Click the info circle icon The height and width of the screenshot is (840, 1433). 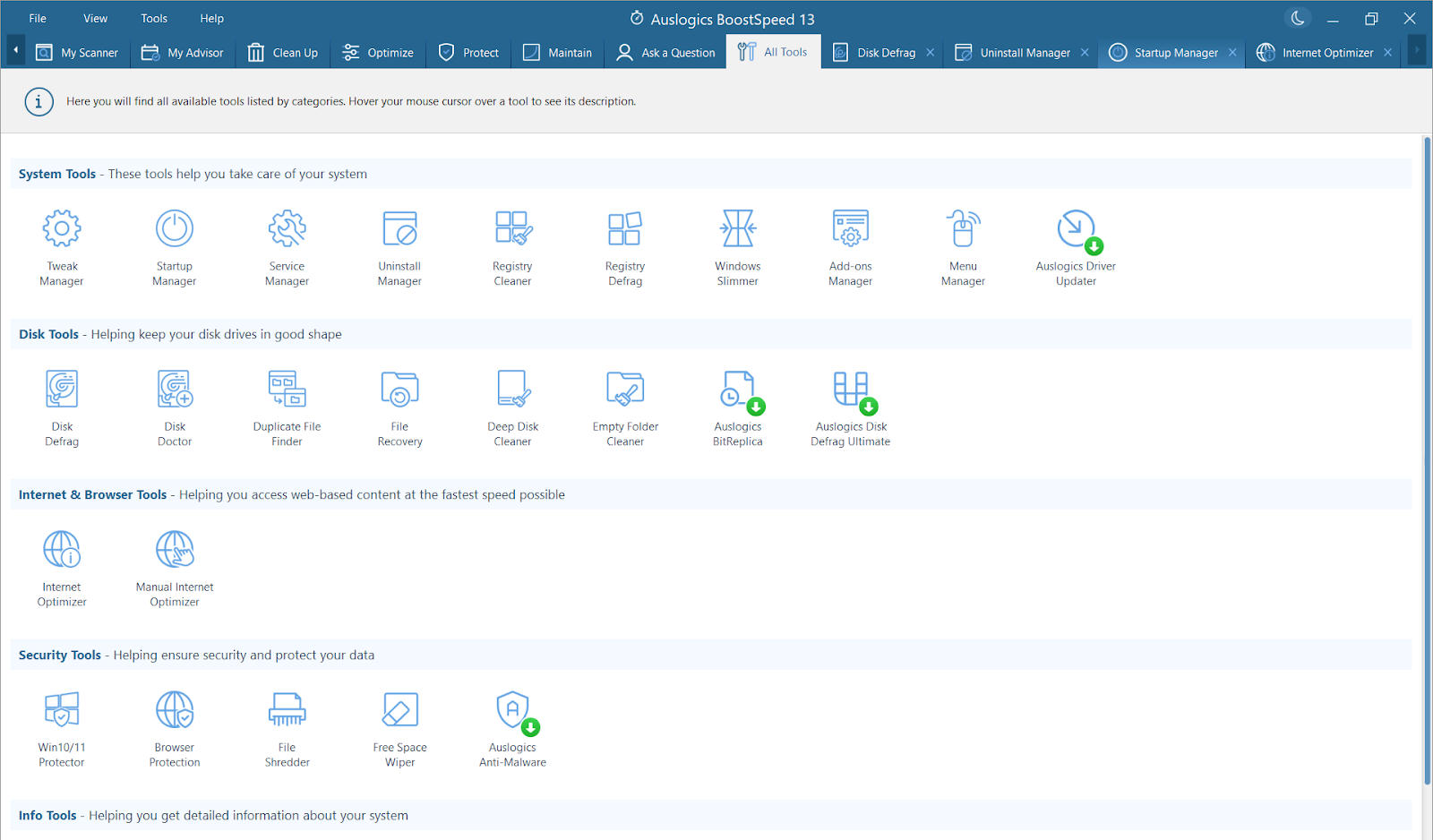tap(38, 101)
